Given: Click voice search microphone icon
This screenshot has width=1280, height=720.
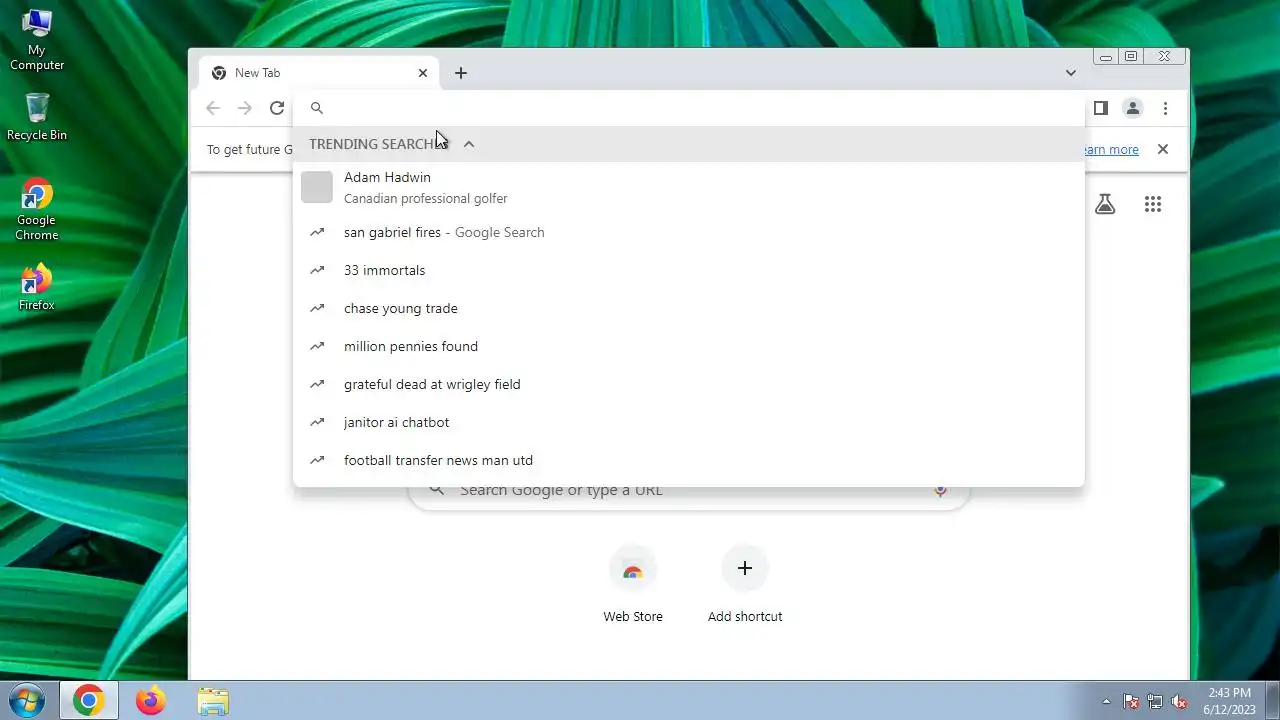Looking at the screenshot, I should point(940,490).
